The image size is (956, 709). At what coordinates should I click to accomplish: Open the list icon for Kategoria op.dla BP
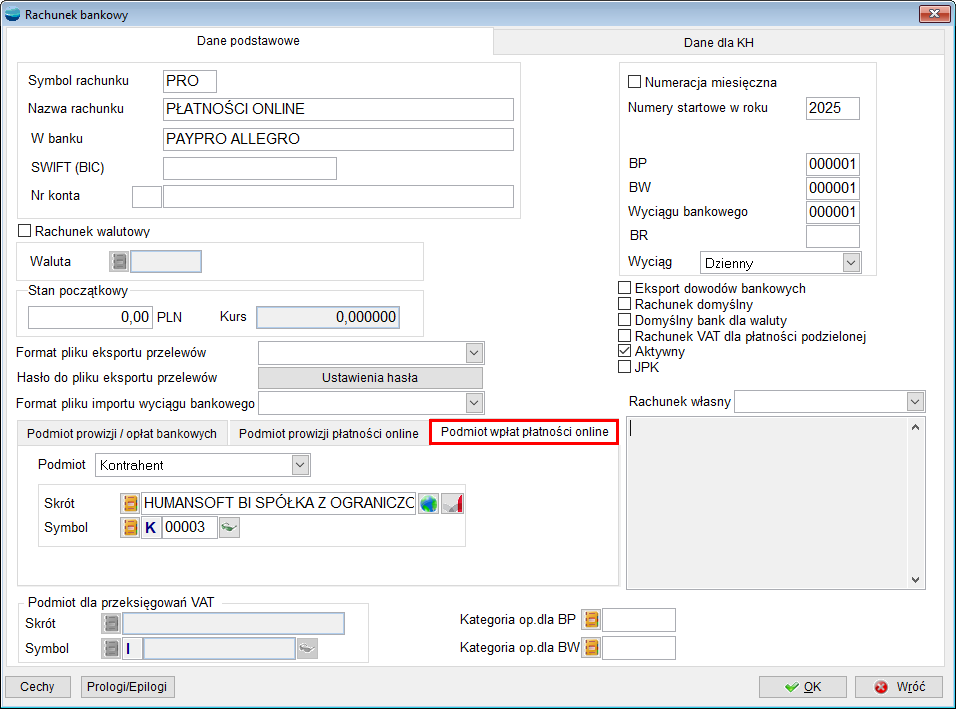(x=591, y=620)
